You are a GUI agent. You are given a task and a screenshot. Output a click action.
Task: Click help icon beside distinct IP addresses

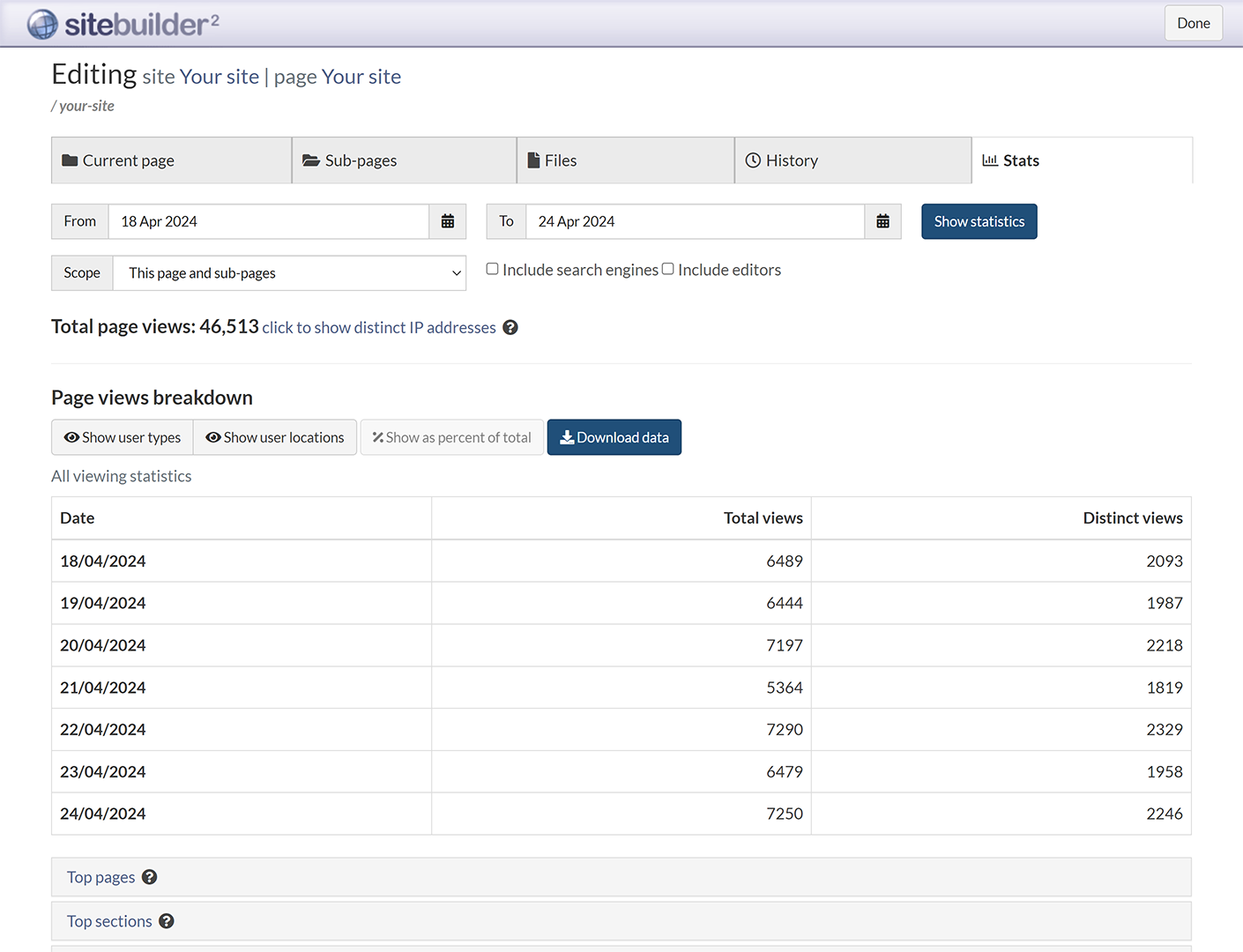pyautogui.click(x=510, y=328)
